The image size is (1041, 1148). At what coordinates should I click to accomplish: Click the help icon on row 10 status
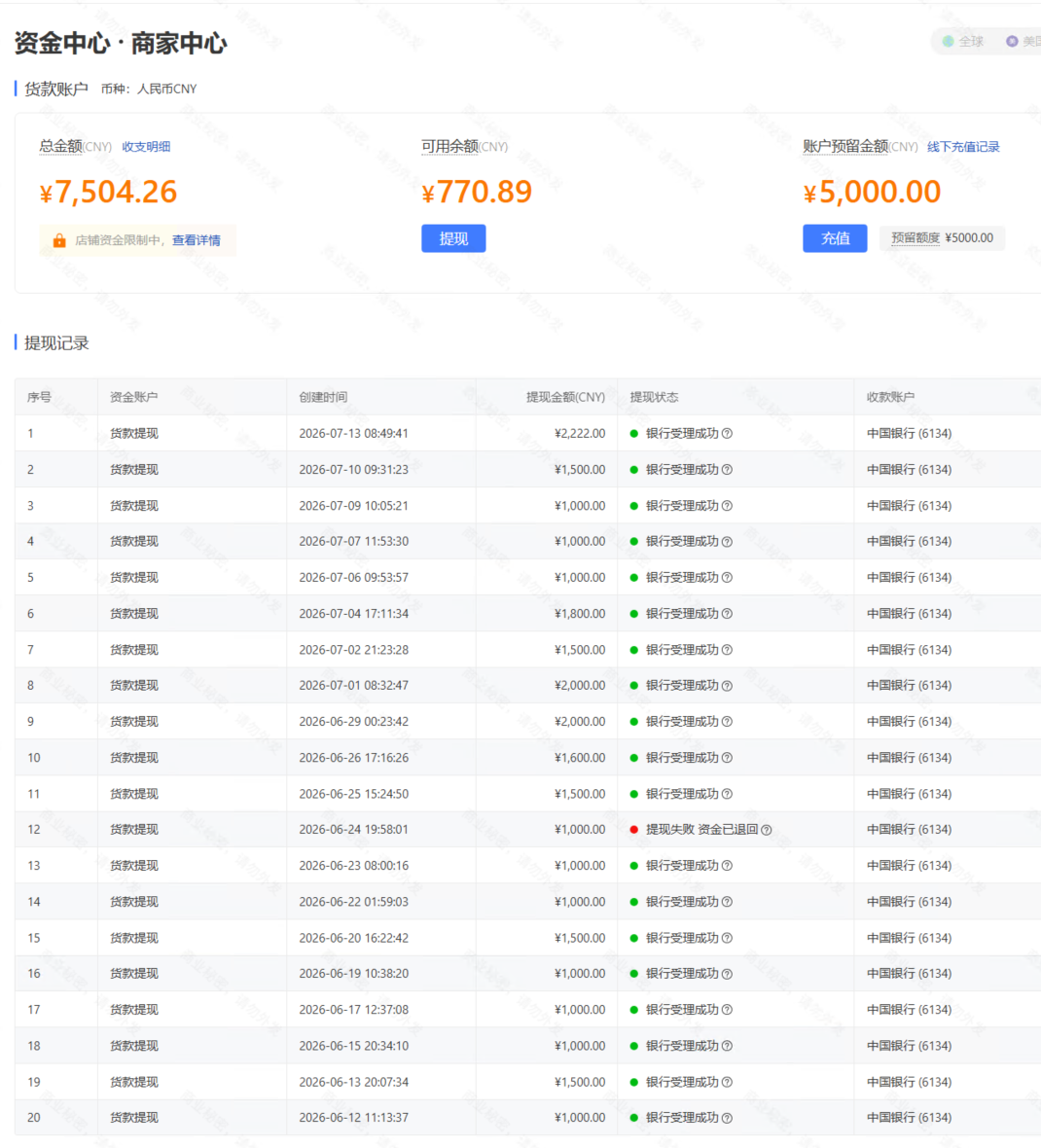coord(727,758)
